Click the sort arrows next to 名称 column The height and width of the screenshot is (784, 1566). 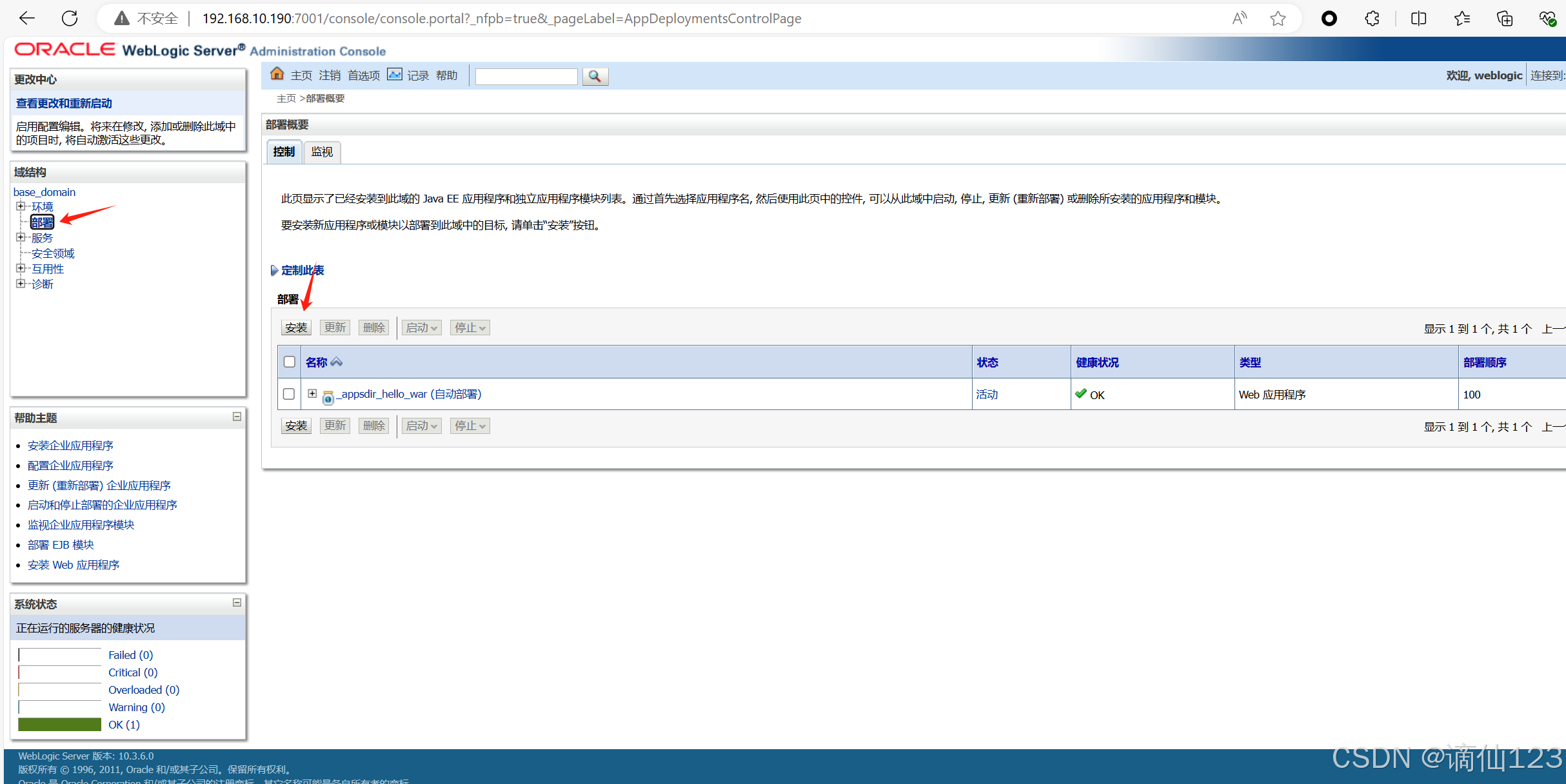(336, 362)
